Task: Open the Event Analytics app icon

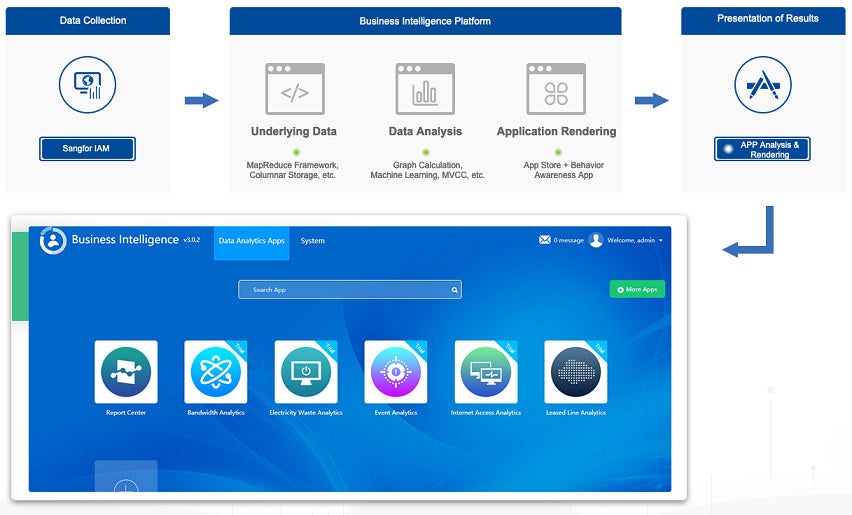Action: 396,372
